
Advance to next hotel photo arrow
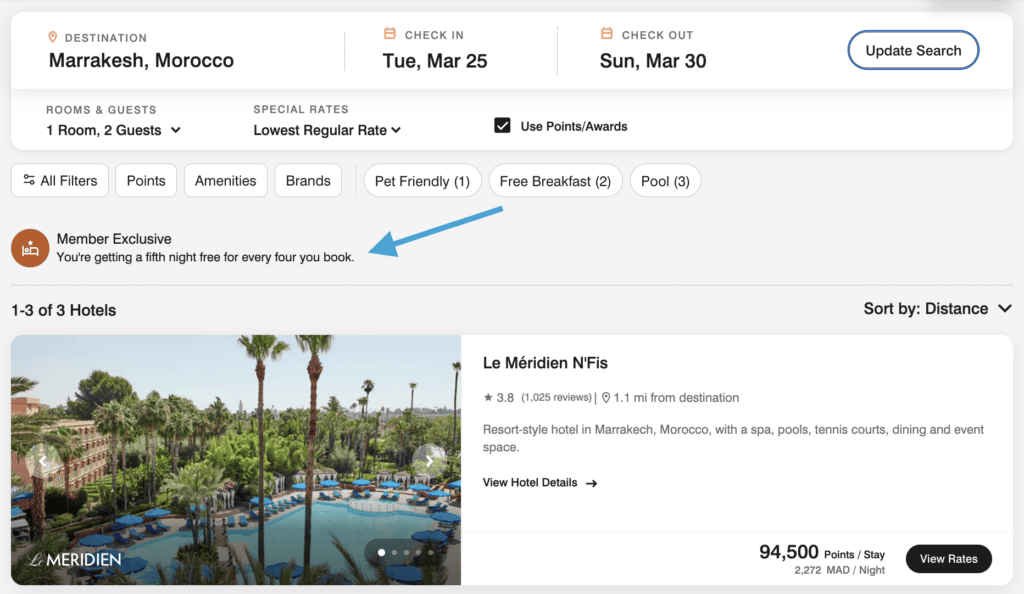pos(429,461)
